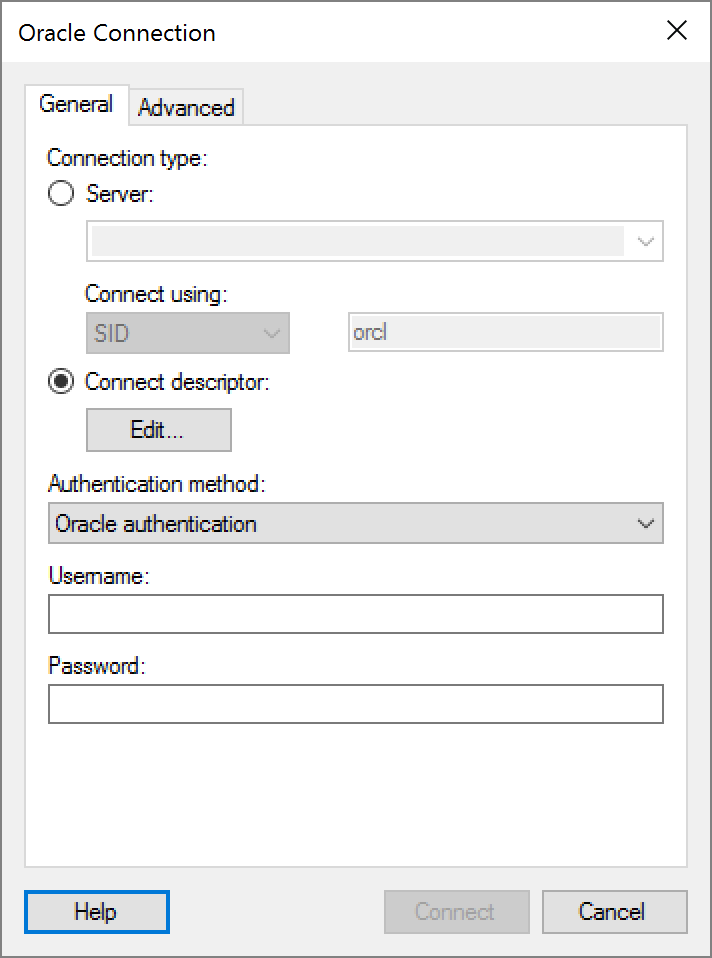Click the Connect using label
This screenshot has width=712, height=958.
click(156, 294)
